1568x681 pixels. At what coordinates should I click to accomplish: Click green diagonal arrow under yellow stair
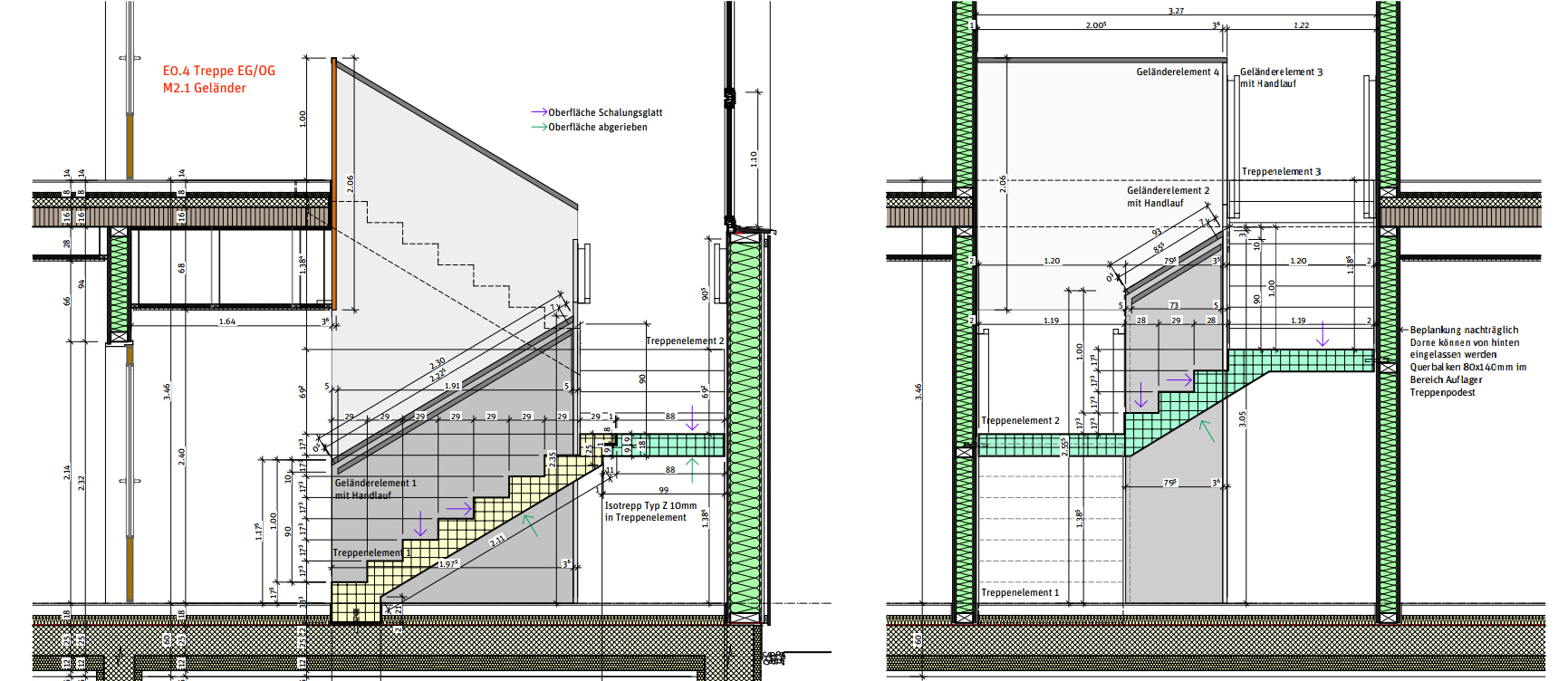pos(529,524)
